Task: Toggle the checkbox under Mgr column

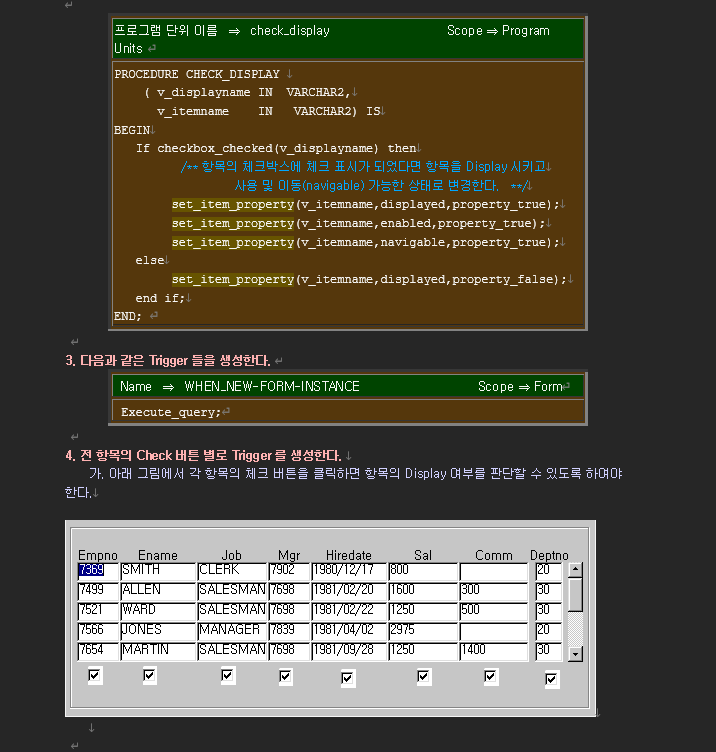Action: click(x=285, y=676)
